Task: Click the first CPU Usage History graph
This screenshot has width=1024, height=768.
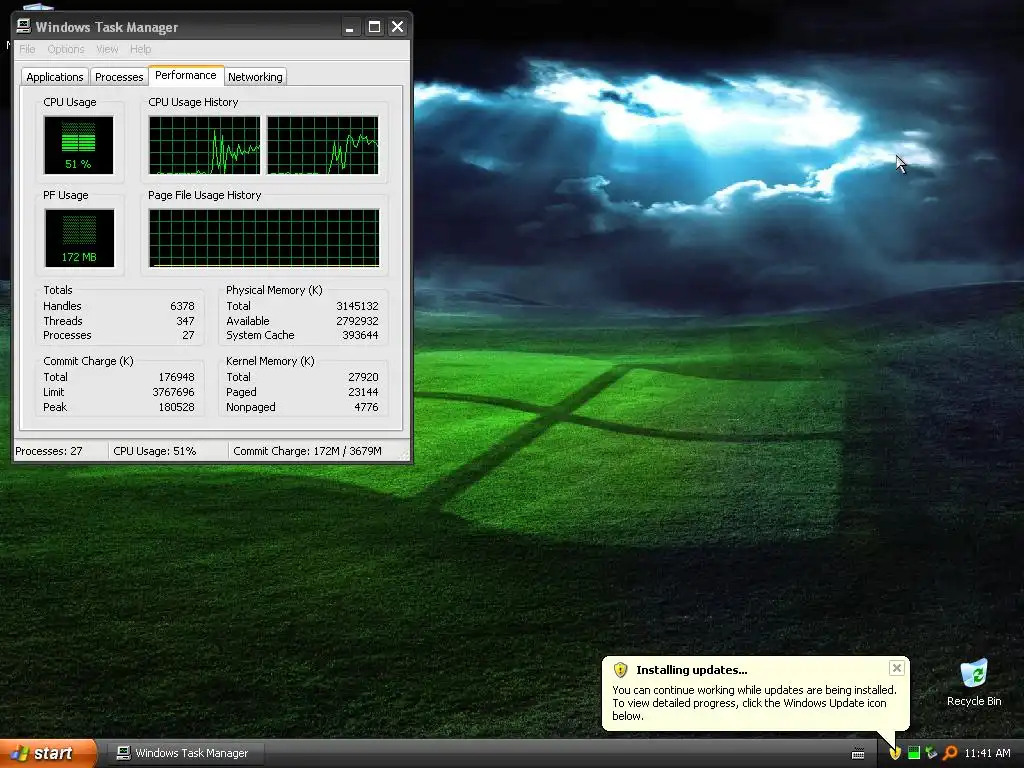Action: pos(204,145)
